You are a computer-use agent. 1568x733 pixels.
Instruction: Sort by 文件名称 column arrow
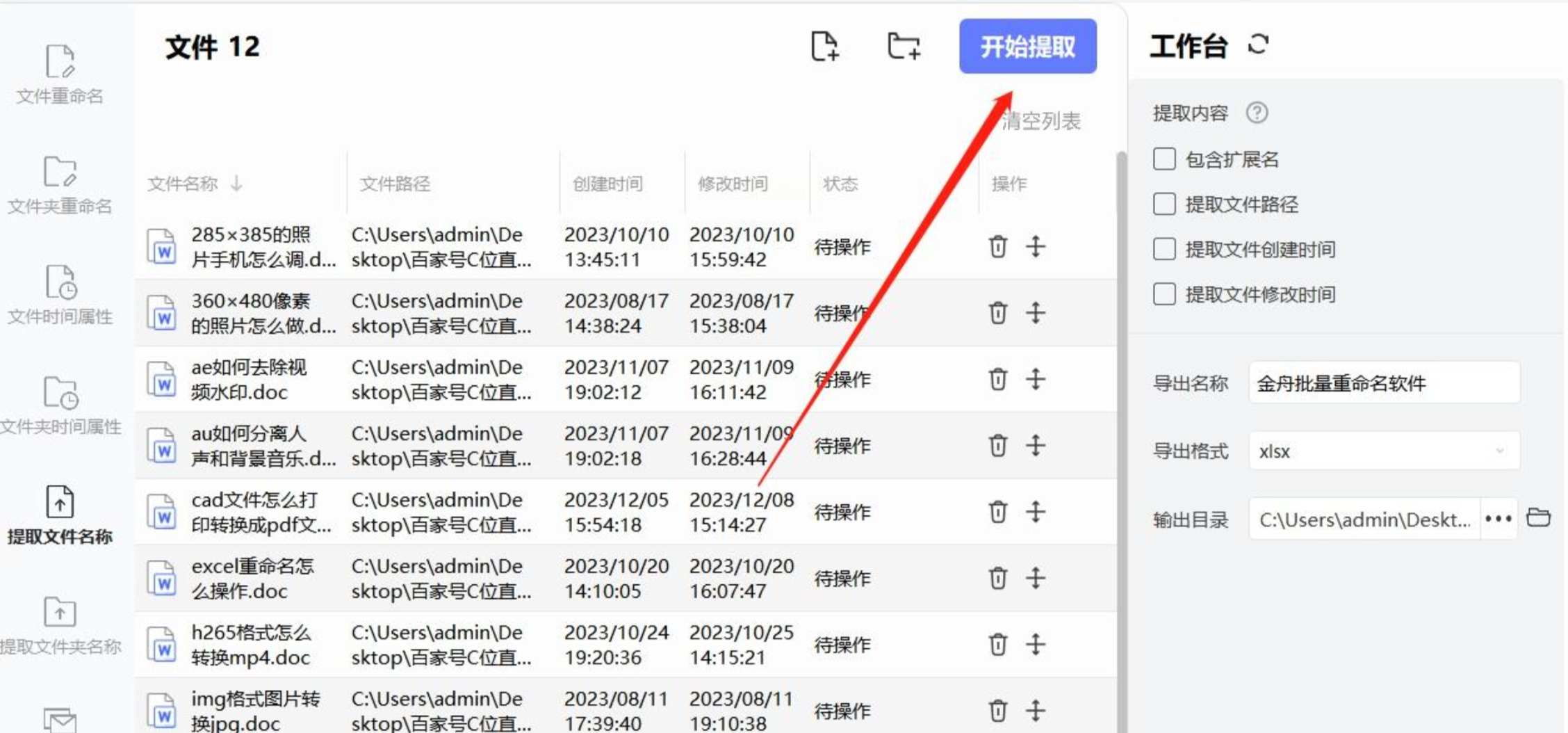click(236, 184)
